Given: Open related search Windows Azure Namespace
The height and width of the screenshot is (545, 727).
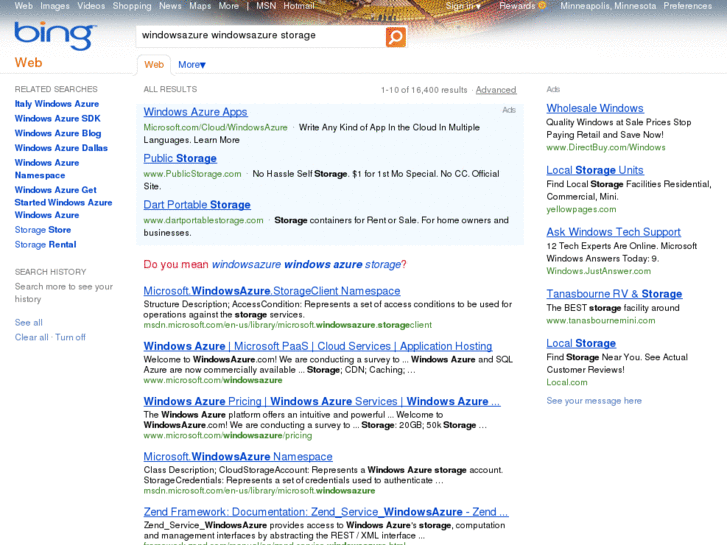Looking at the screenshot, I should coord(46,169).
